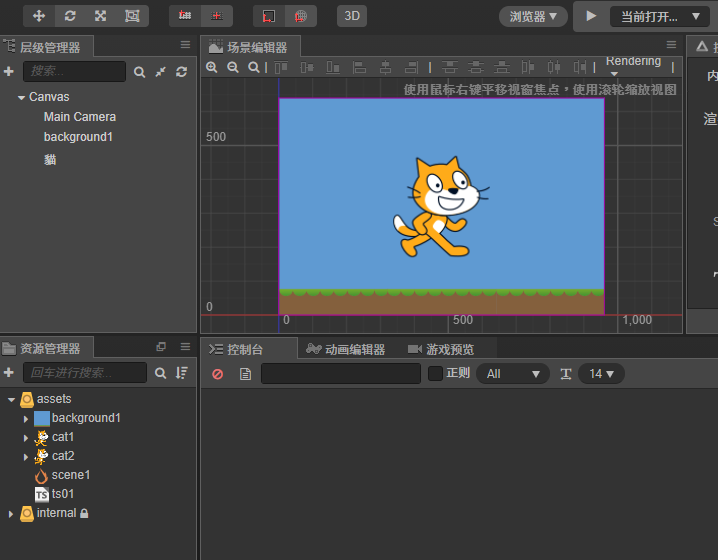The height and width of the screenshot is (560, 718).
Task: Change asset sort order
Action: [182, 373]
